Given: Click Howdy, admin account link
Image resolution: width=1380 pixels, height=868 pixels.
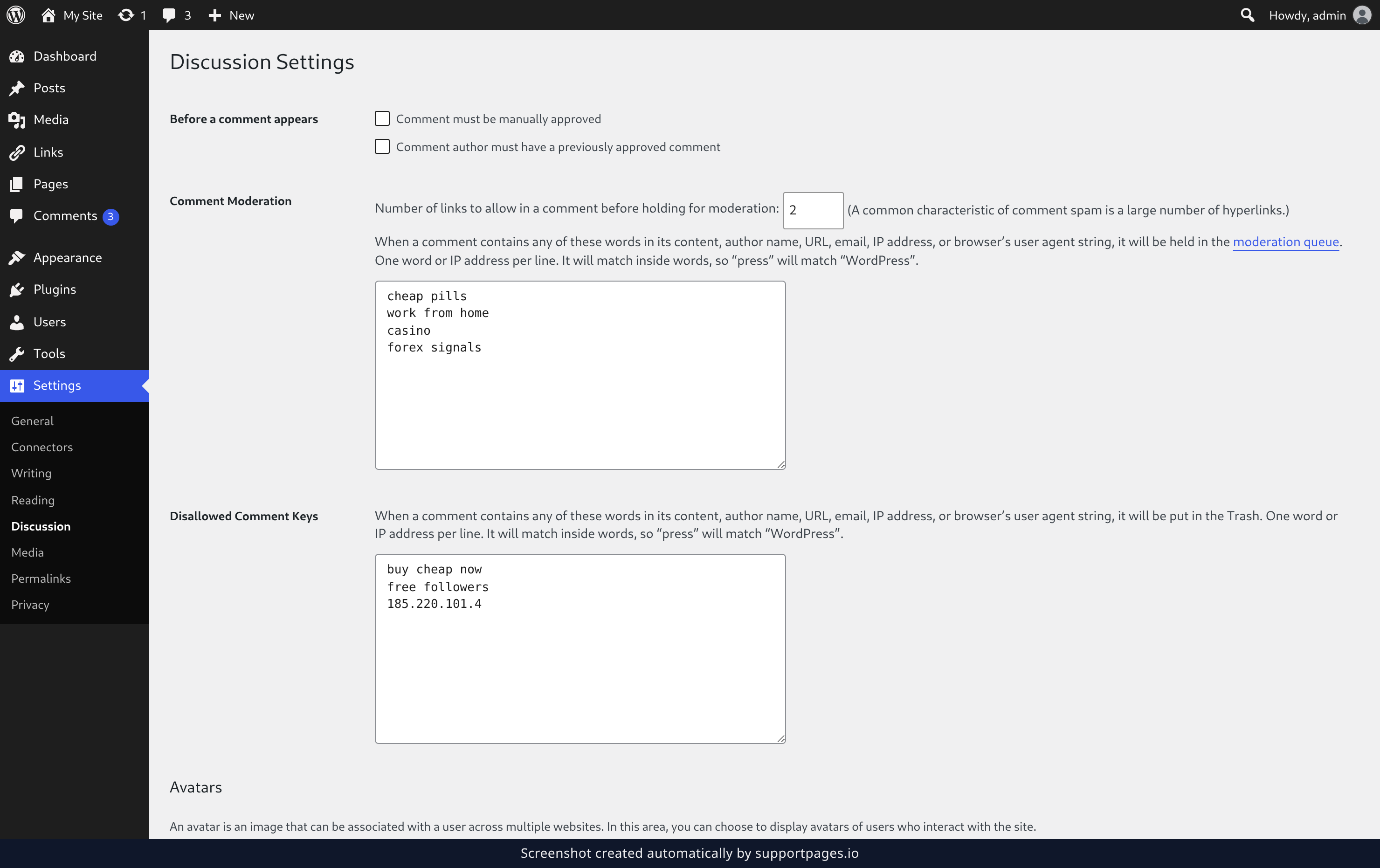Looking at the screenshot, I should pos(1307,15).
